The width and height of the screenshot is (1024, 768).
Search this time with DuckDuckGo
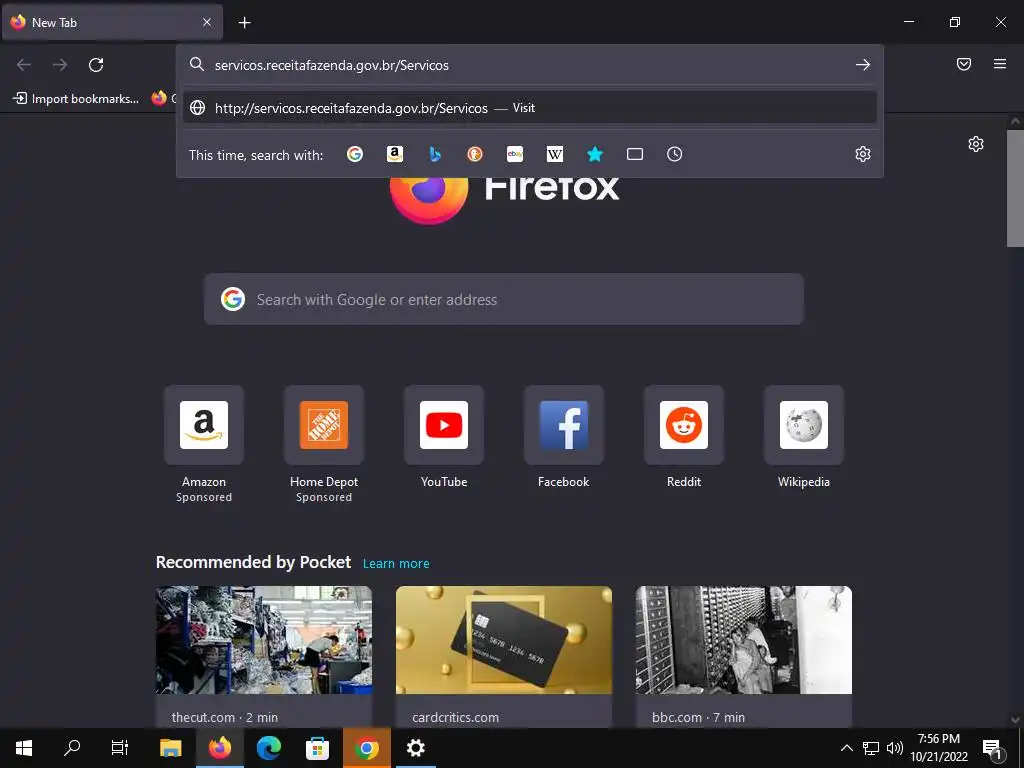475,154
